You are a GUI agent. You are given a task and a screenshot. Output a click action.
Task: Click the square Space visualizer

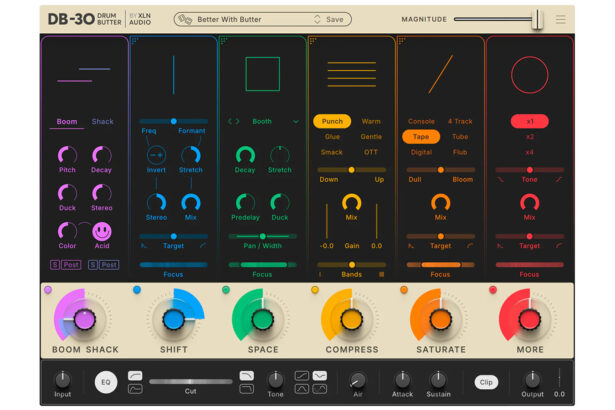(x=262, y=74)
